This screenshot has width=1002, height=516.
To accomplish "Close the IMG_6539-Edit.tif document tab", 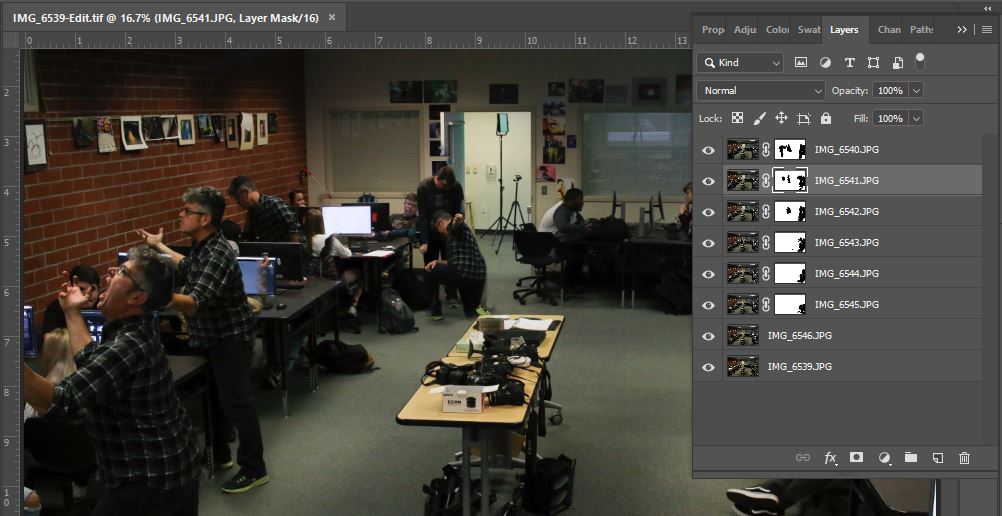I will (332, 18).
